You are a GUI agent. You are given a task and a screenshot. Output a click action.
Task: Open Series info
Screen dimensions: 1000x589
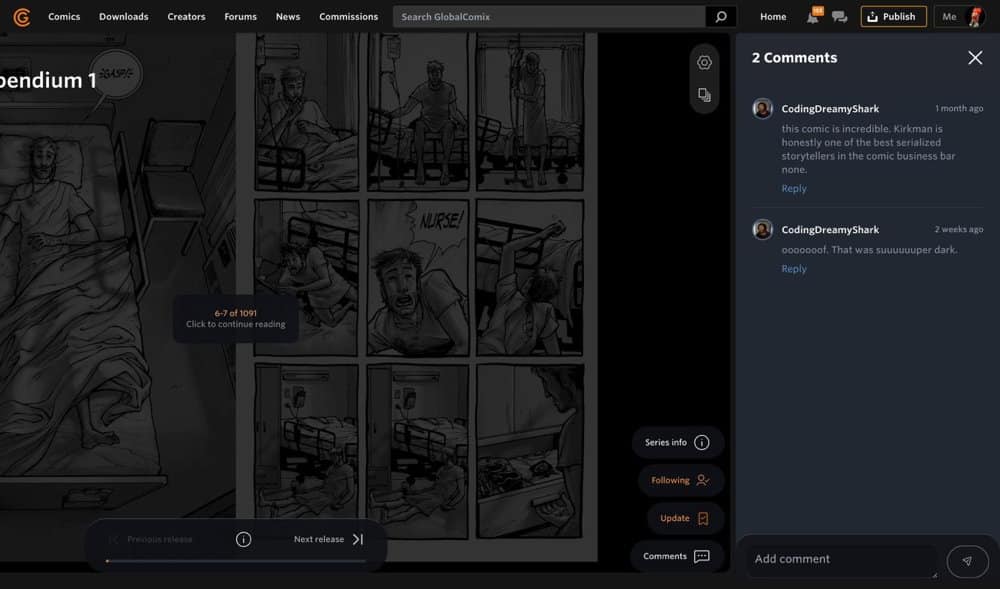pyautogui.click(x=677, y=442)
